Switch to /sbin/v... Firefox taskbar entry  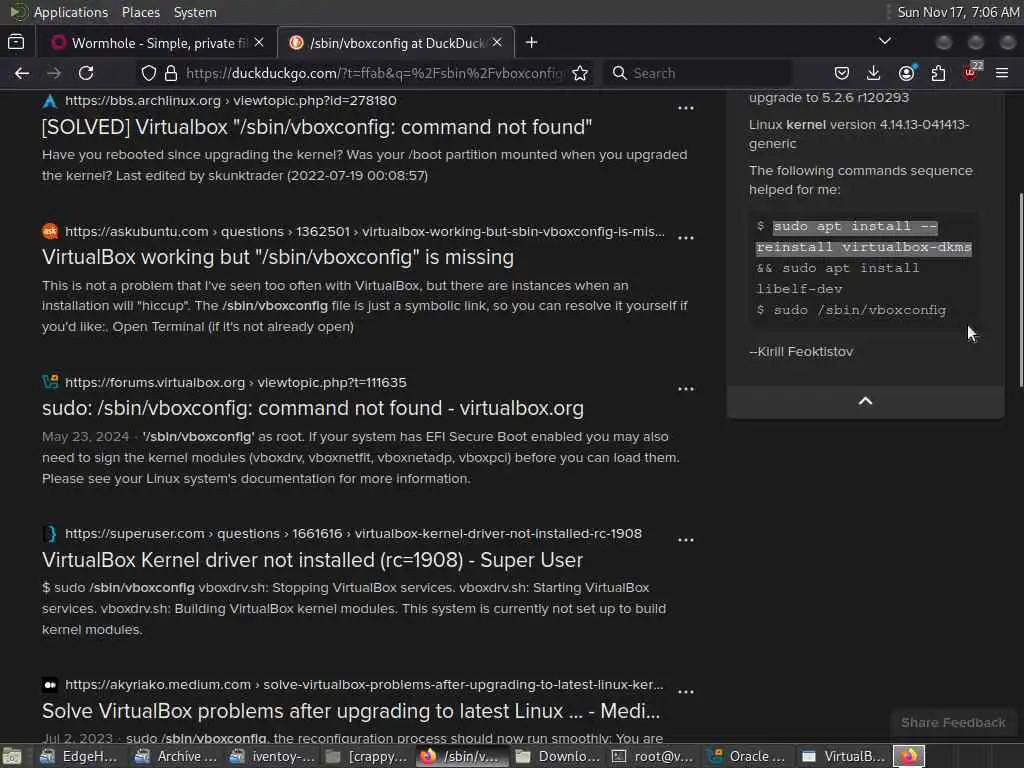(460, 756)
